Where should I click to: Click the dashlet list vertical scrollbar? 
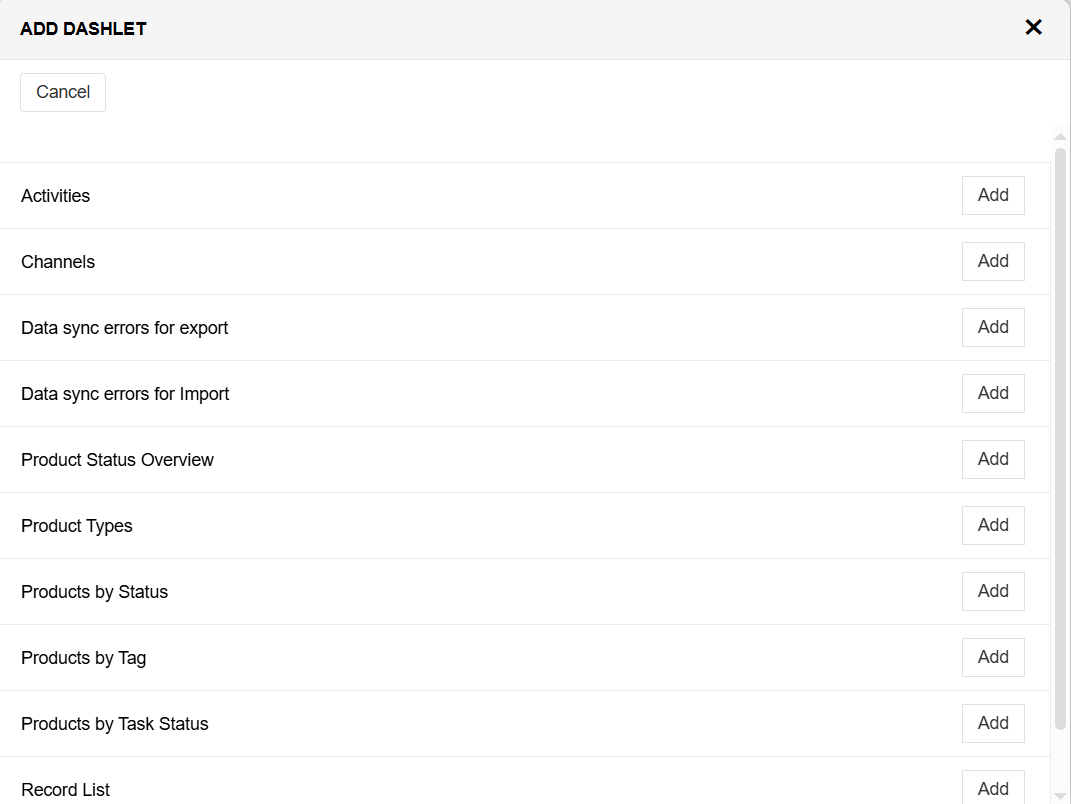coord(1060,440)
